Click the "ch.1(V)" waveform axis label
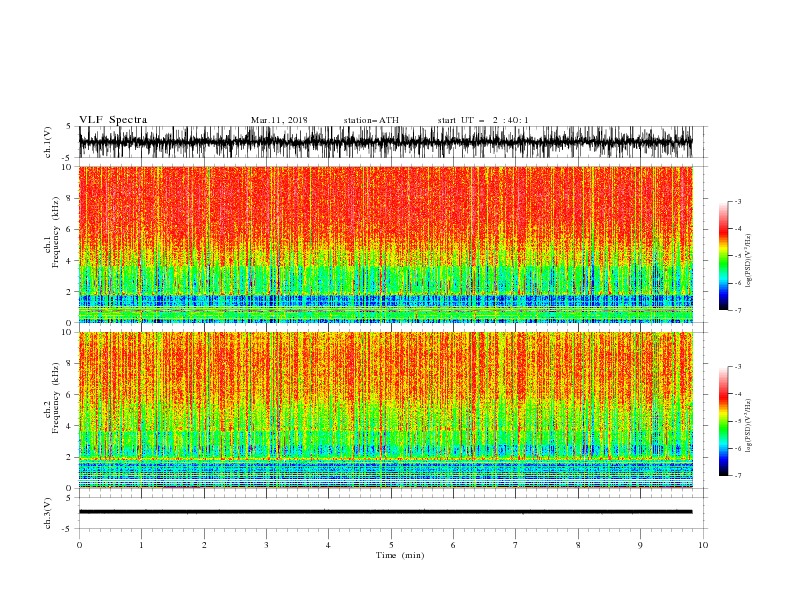Viewport: 792px width, 612px height. tap(48, 142)
